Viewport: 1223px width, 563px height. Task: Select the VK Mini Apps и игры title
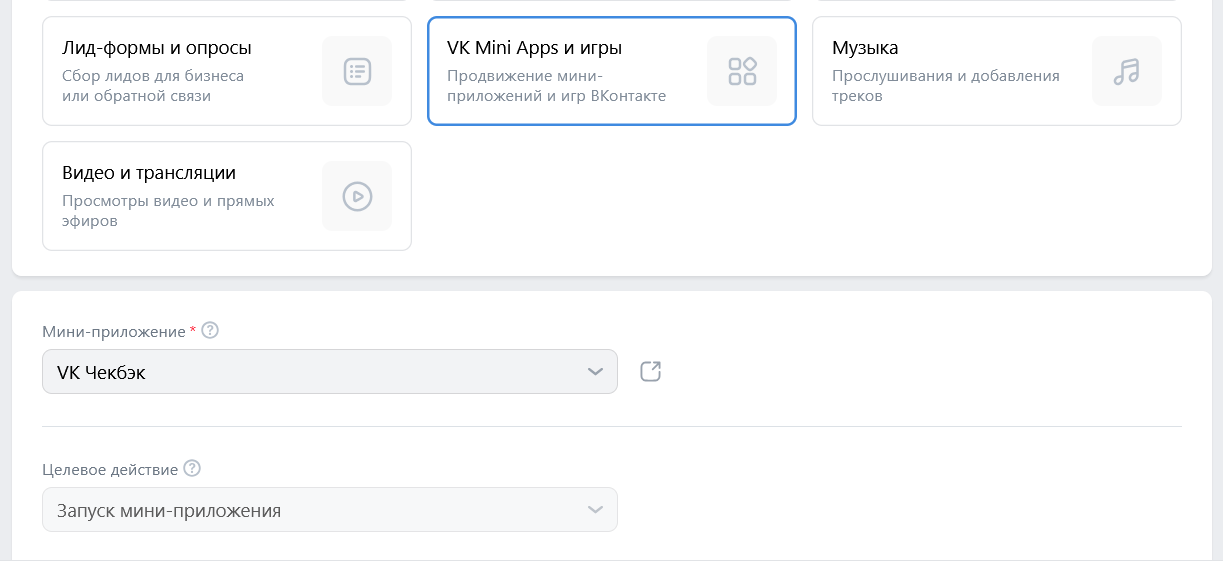coord(540,48)
